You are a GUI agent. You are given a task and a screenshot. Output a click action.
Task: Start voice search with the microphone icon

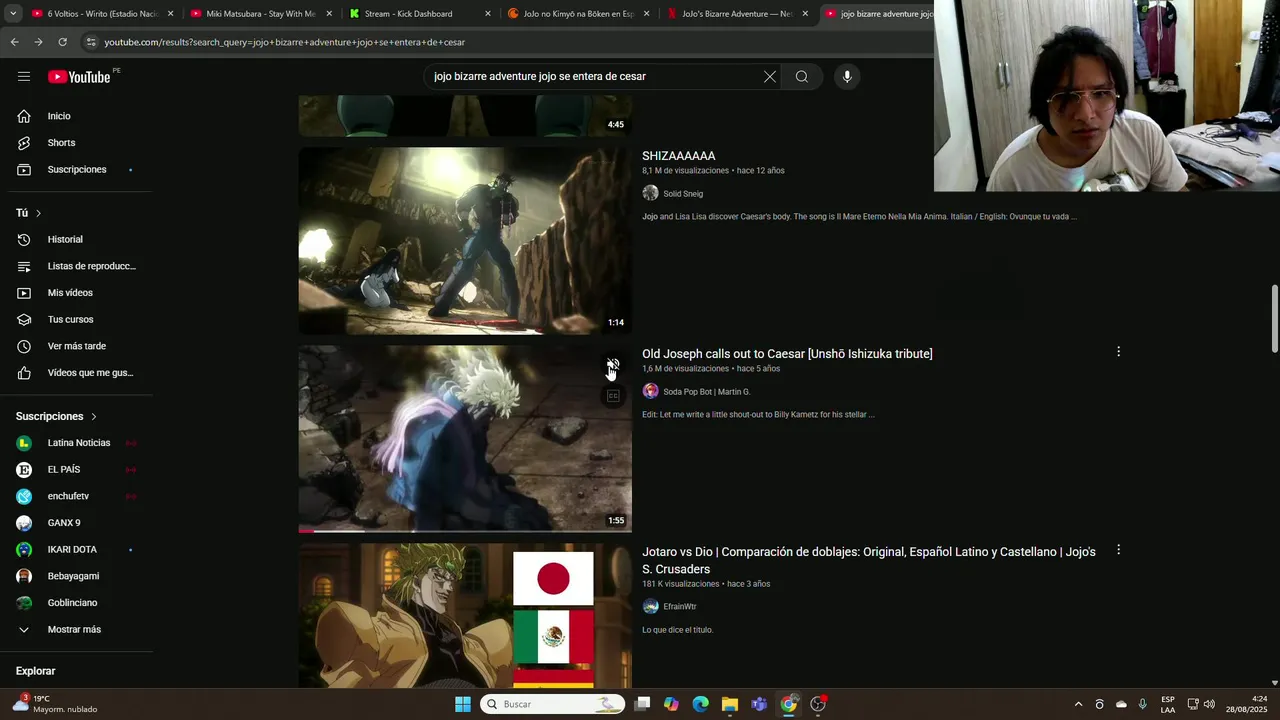pyautogui.click(x=847, y=77)
